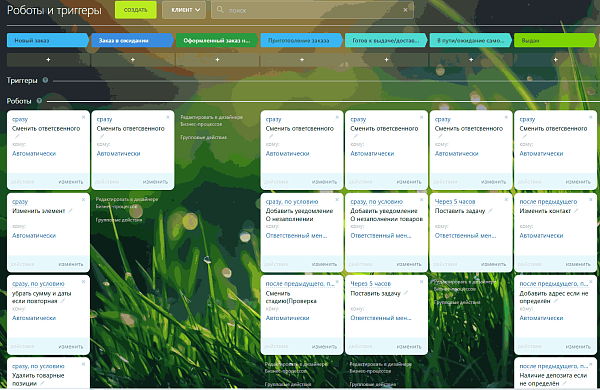The height and width of the screenshot is (390, 600).
Task: Click изменить on the Изменить контакт card
Action: coord(578,264)
